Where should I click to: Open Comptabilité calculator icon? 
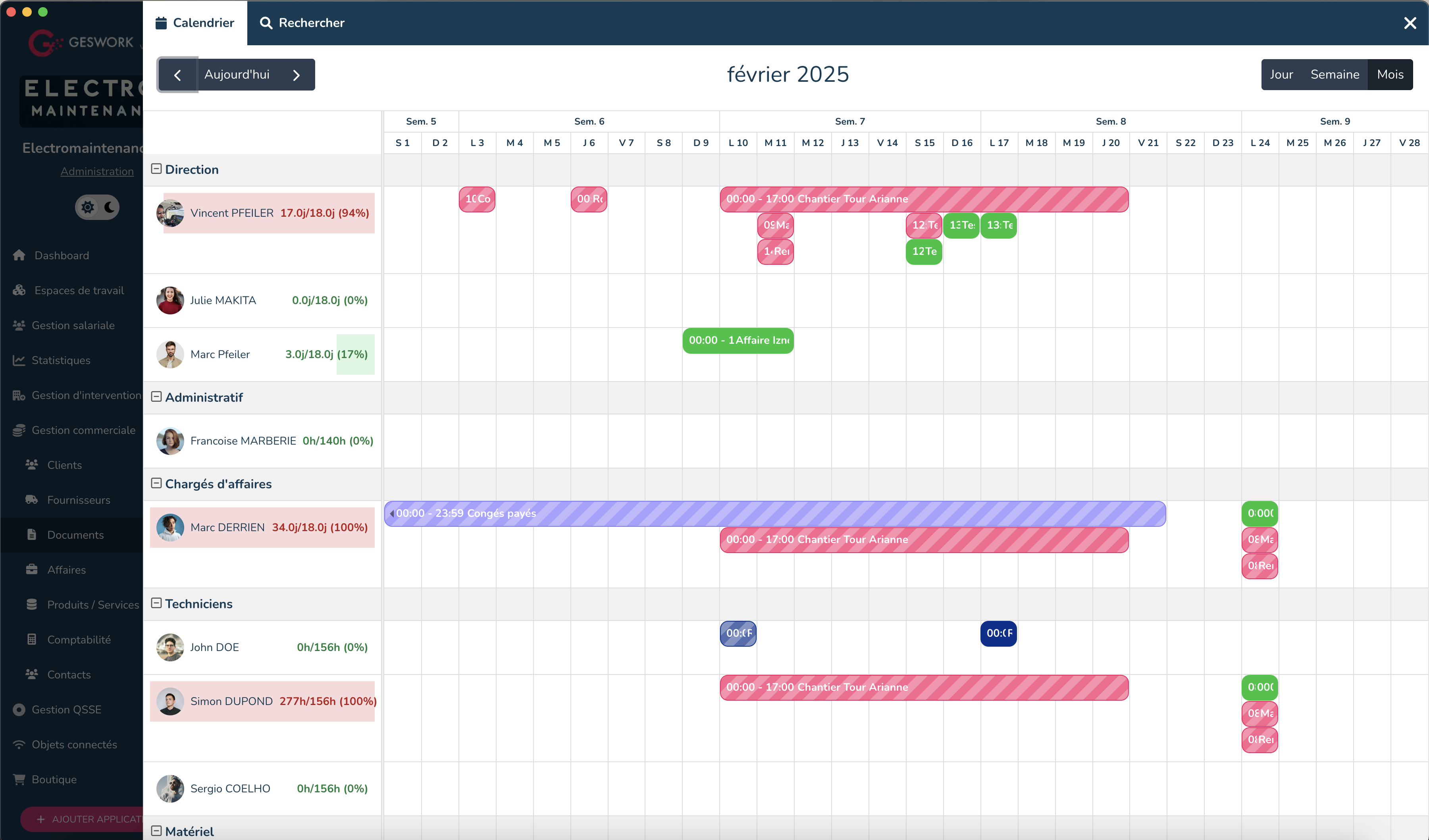click(x=32, y=640)
